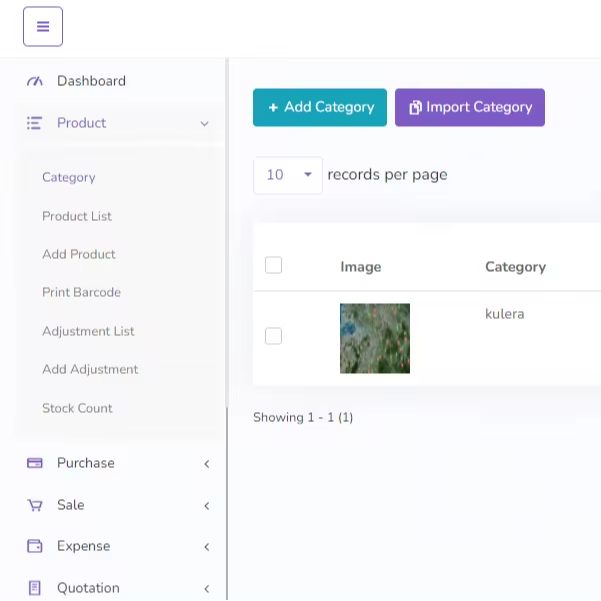601x601 pixels.
Task: Collapse the Product menu chevron
Action: [x=205, y=124]
